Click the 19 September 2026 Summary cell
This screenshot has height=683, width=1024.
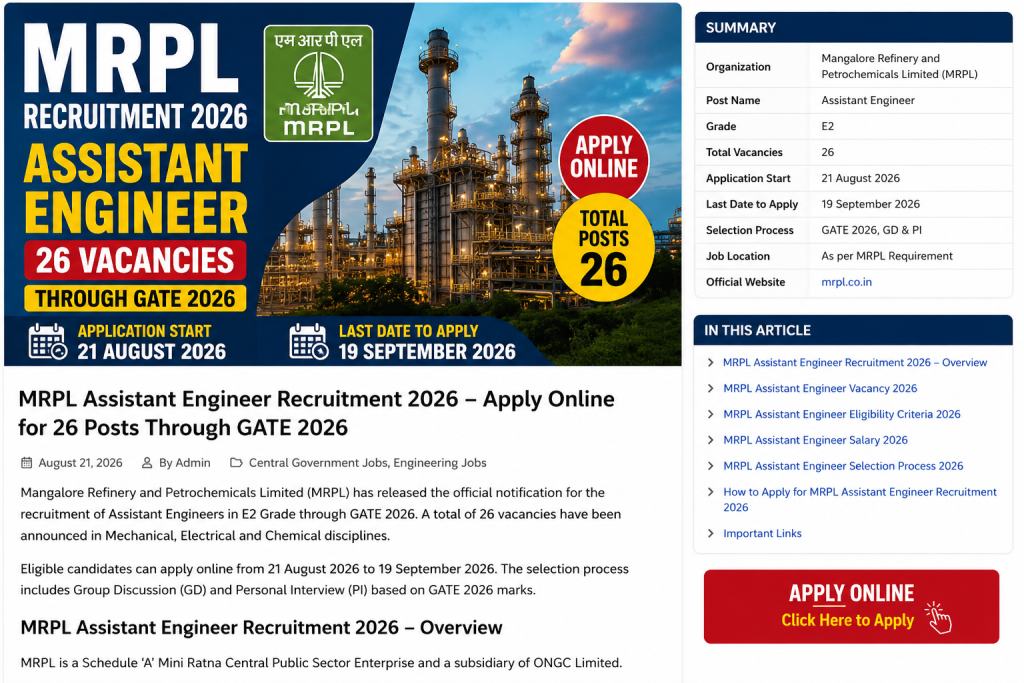coord(871,204)
